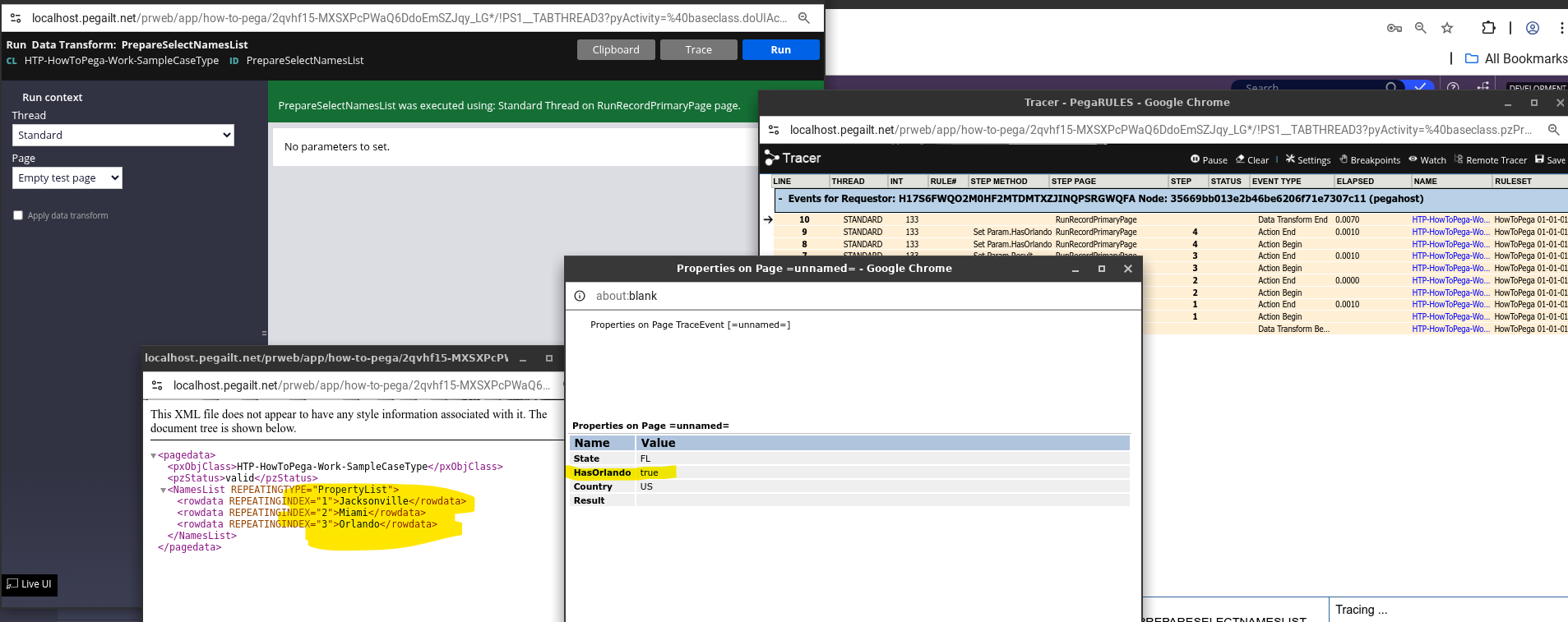
Task: Bookmark page with the star icon
Action: click(x=1447, y=28)
